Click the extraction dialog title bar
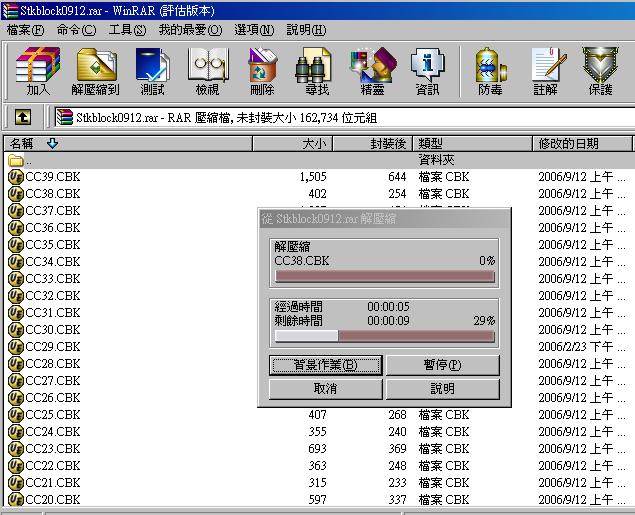 point(384,219)
